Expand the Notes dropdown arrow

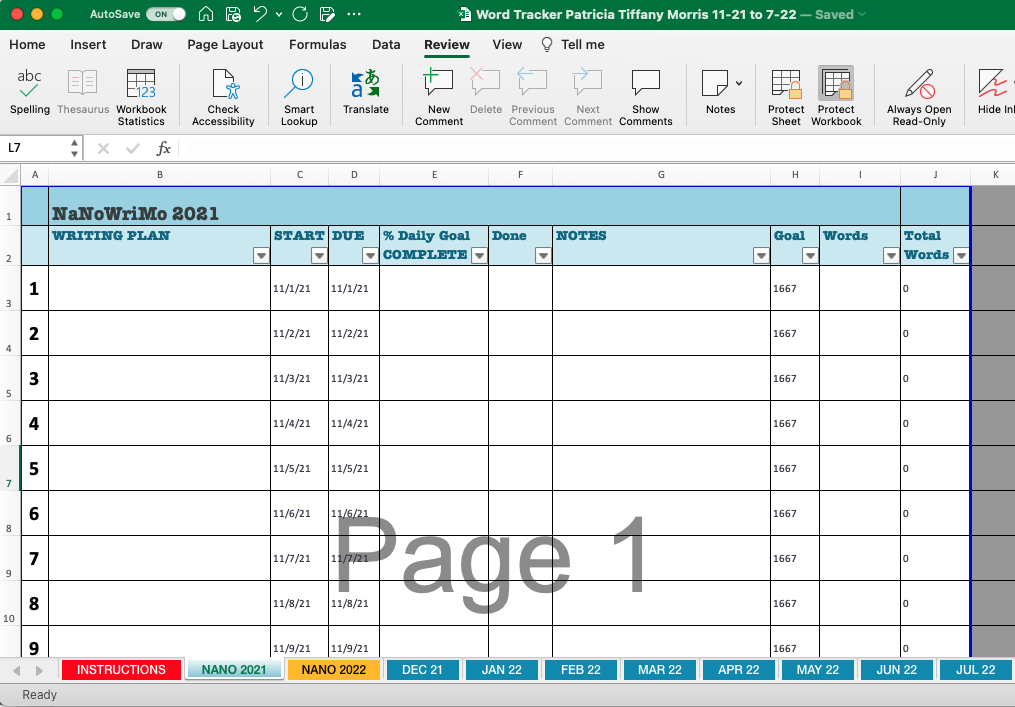pos(739,83)
